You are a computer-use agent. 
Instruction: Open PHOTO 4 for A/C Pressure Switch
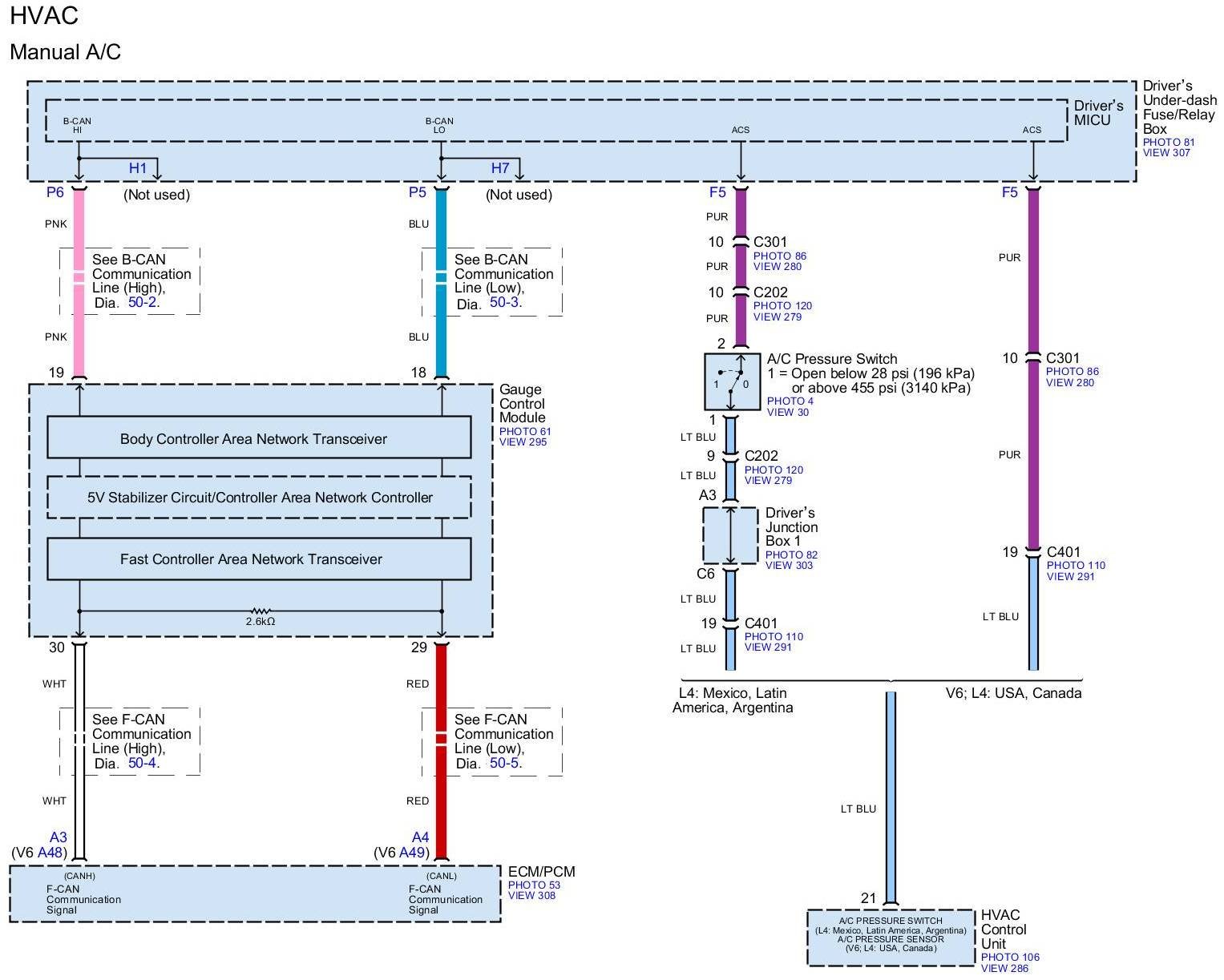click(x=790, y=401)
